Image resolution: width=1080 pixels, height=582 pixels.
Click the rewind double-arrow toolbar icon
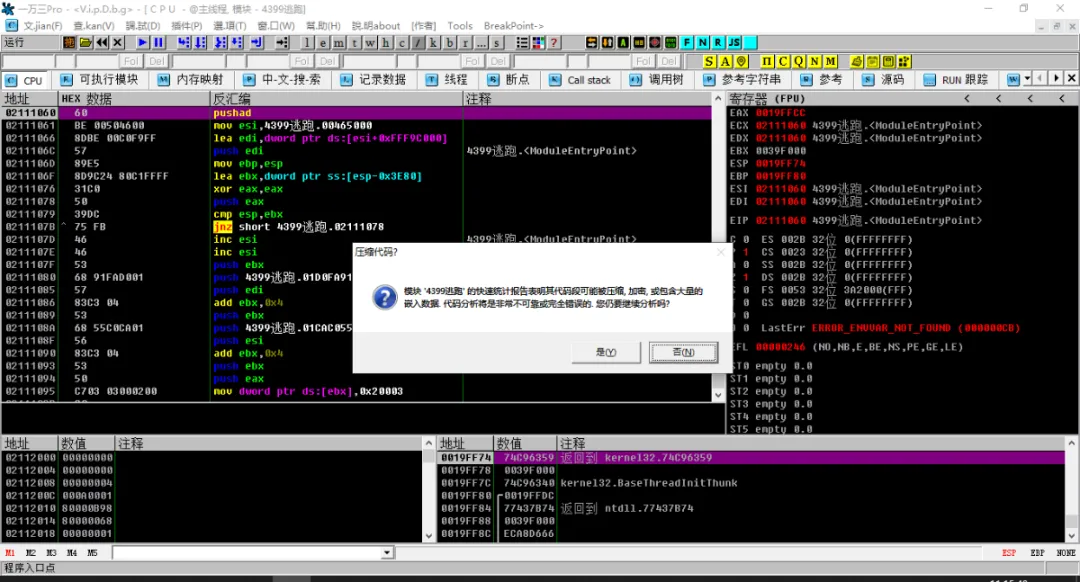pyautogui.click(x=102, y=42)
